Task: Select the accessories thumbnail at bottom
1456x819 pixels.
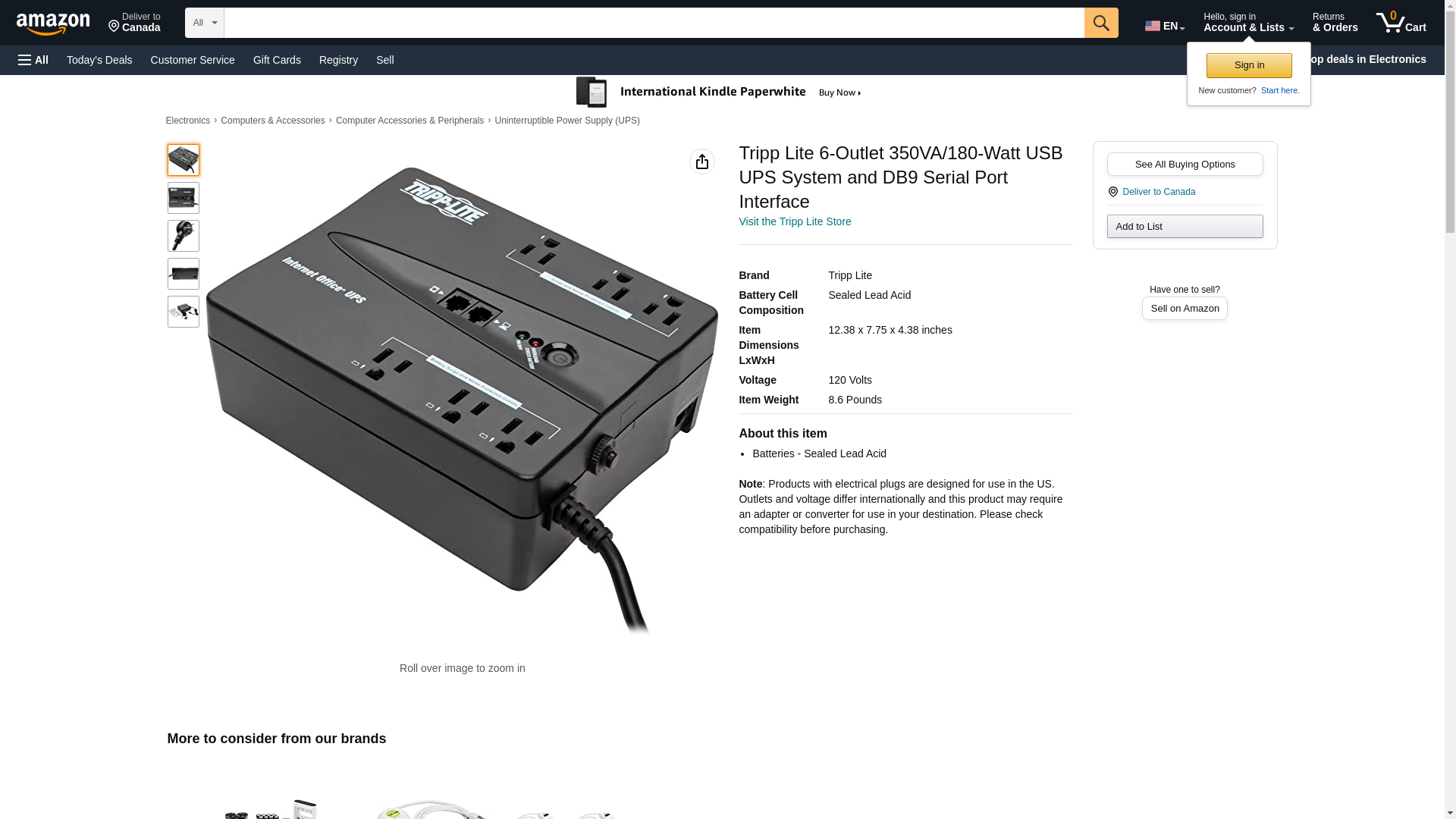Action: (183, 312)
